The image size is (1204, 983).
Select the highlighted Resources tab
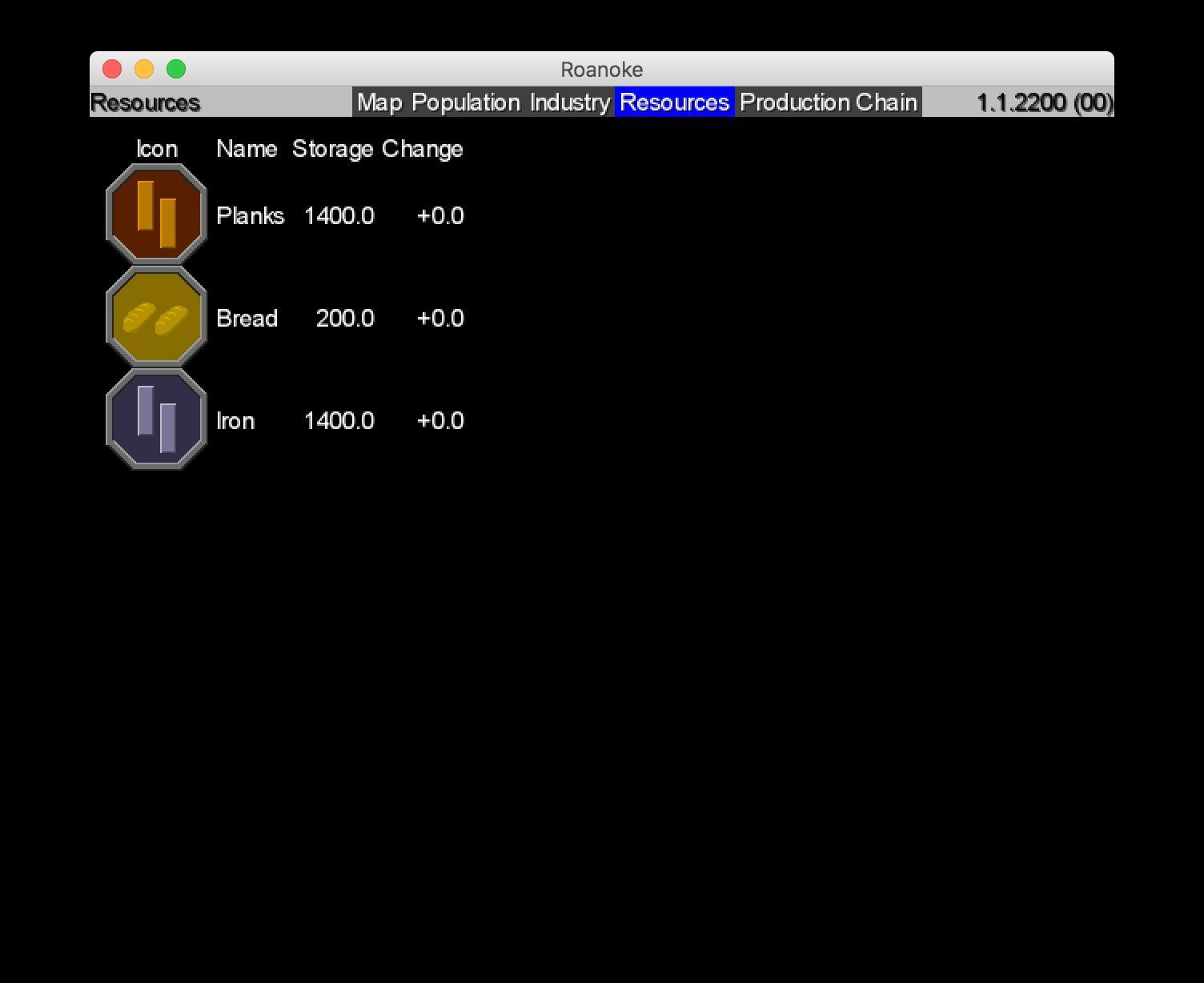pyautogui.click(x=675, y=102)
